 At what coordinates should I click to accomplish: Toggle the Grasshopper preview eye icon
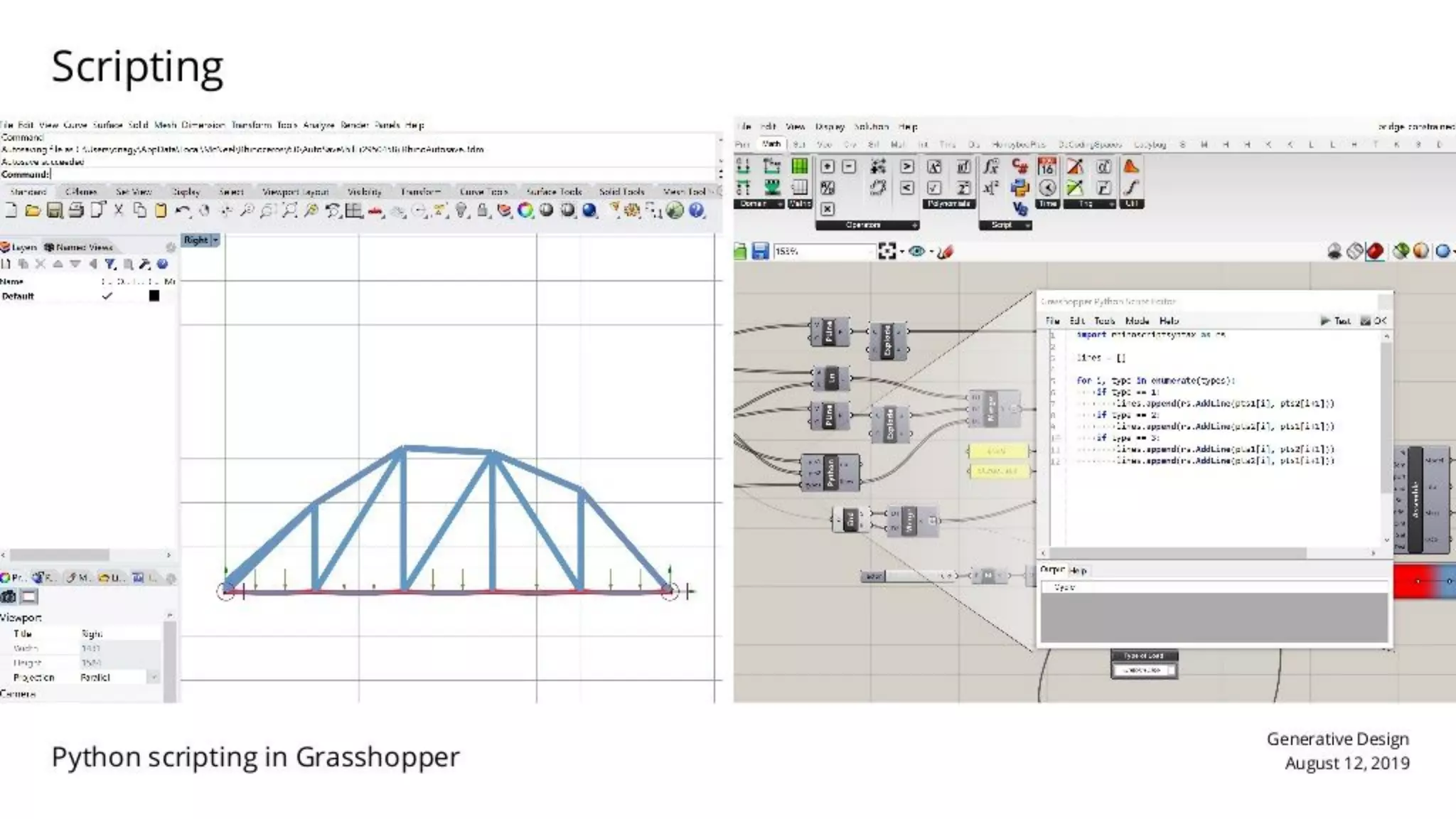916,251
